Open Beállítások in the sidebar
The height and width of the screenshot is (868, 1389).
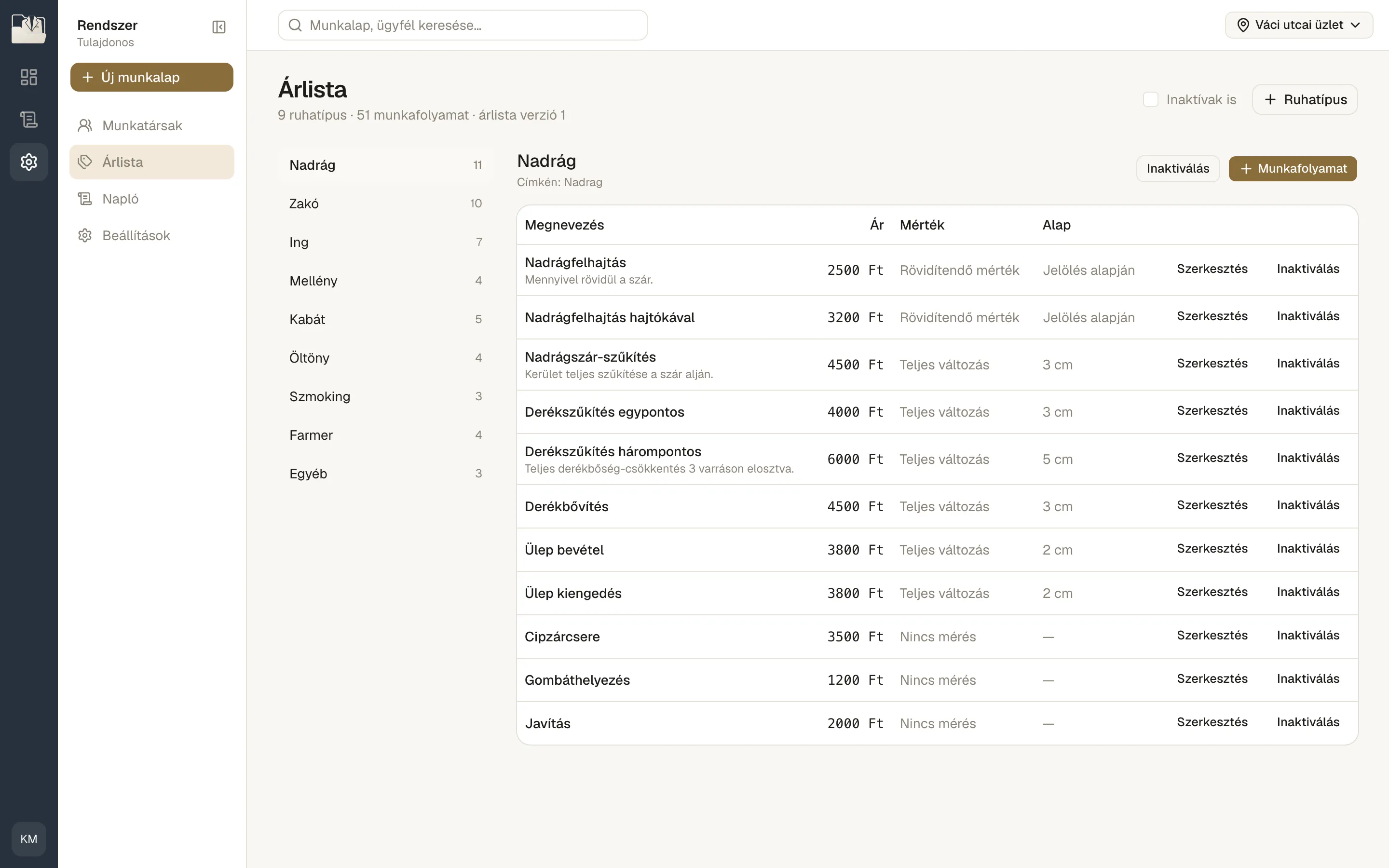click(x=151, y=235)
